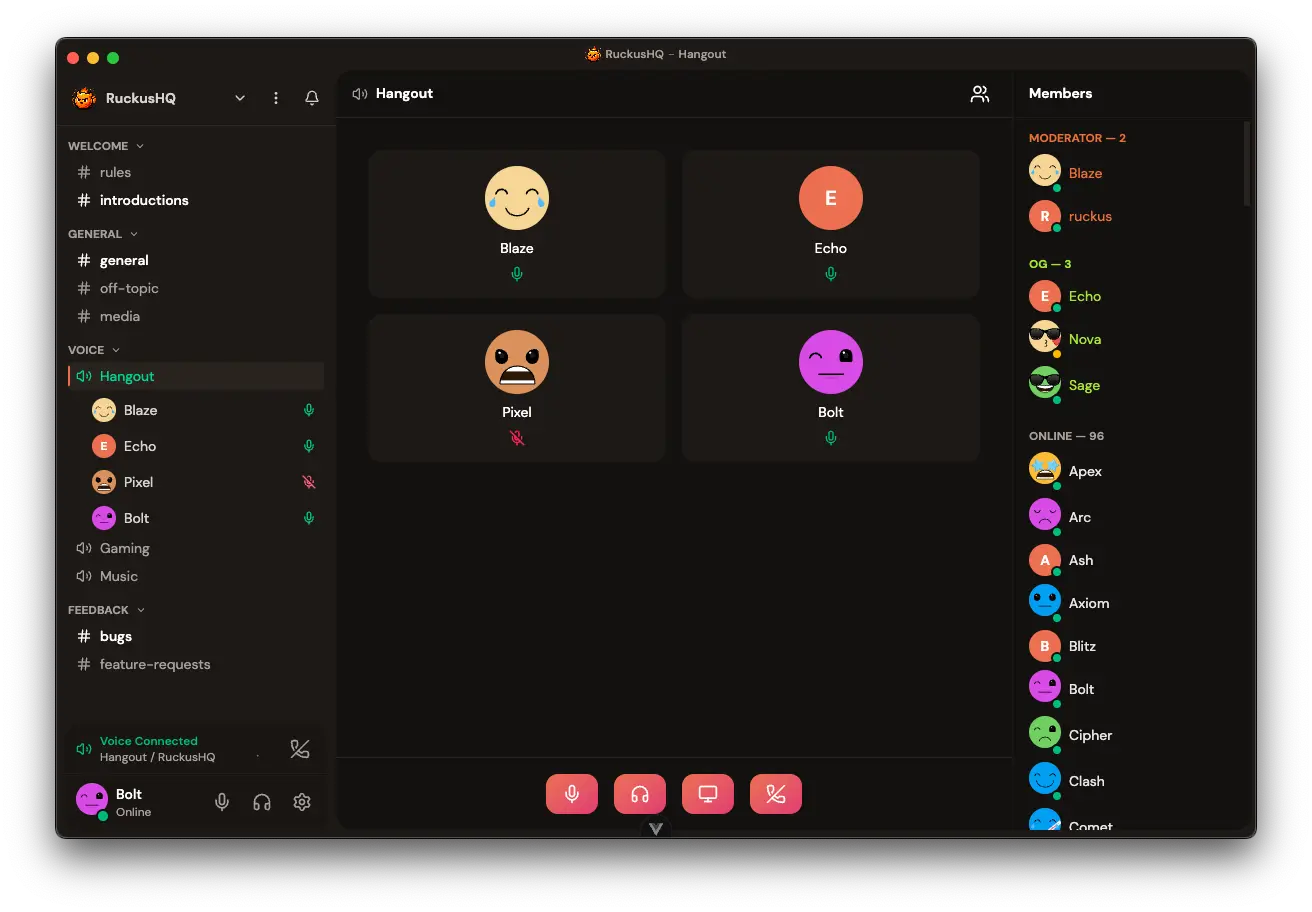The width and height of the screenshot is (1312, 912).
Task: Open the feature-requests channel
Action: pyautogui.click(x=196, y=664)
